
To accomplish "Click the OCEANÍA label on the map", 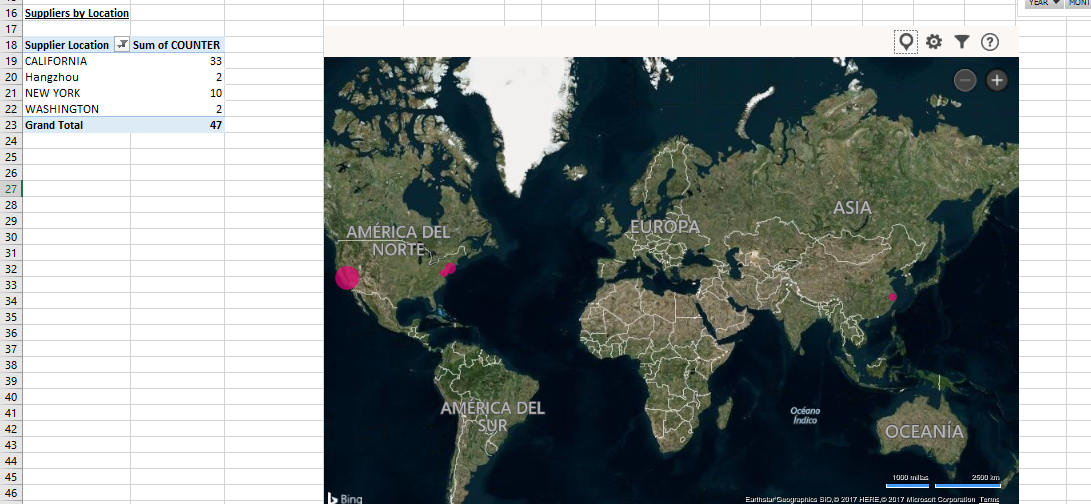I will tap(925, 432).
